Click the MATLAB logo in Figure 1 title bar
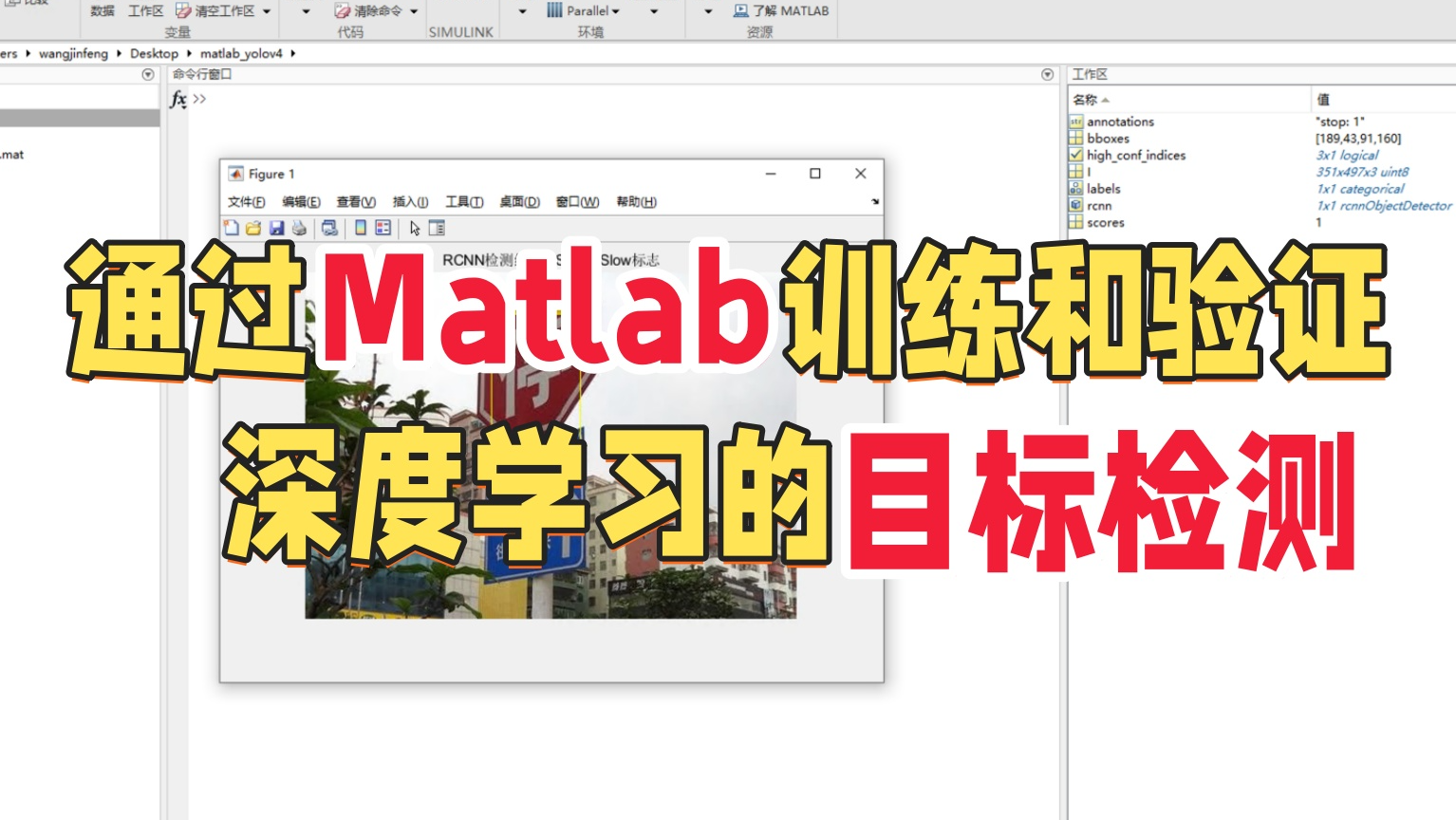This screenshot has width=1456, height=820. pyautogui.click(x=235, y=174)
